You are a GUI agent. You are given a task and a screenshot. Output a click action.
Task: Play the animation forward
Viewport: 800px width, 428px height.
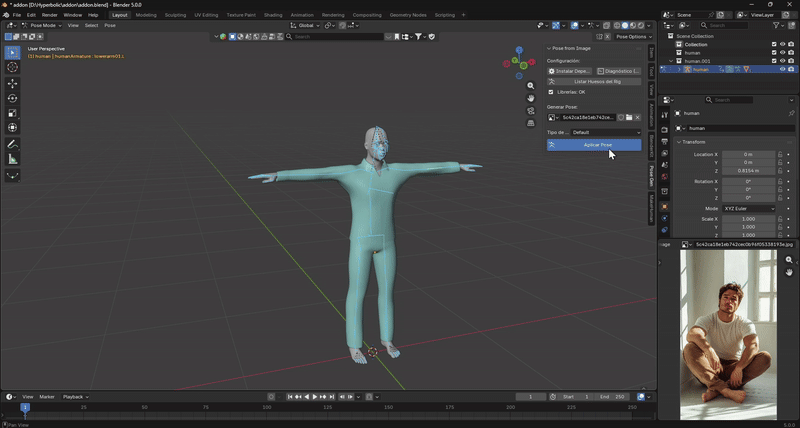click(x=315, y=397)
